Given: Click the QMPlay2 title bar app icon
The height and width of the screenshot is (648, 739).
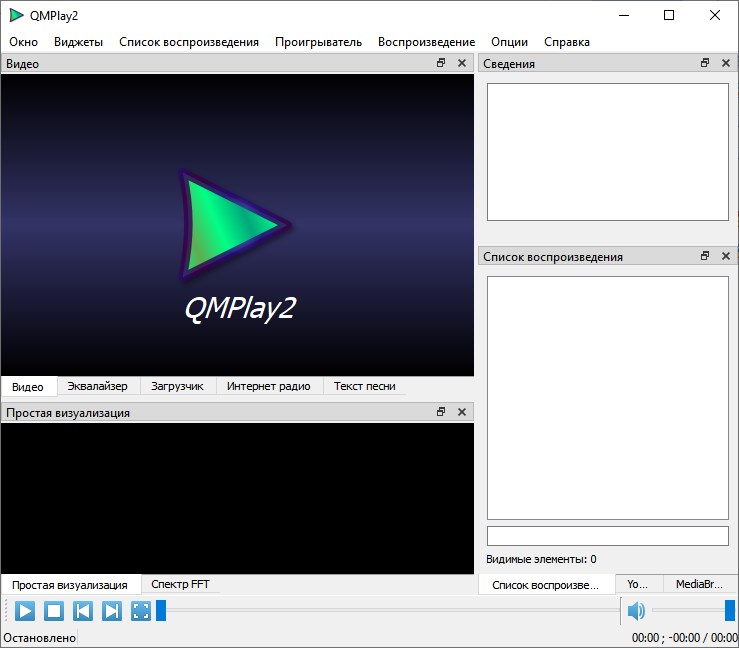Looking at the screenshot, I should coord(16,15).
